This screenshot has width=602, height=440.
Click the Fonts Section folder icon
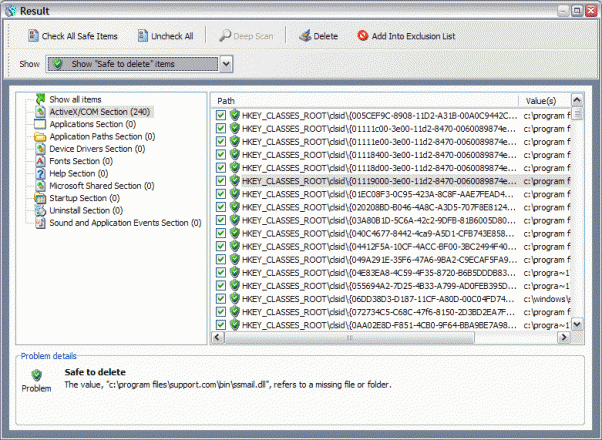coord(40,161)
